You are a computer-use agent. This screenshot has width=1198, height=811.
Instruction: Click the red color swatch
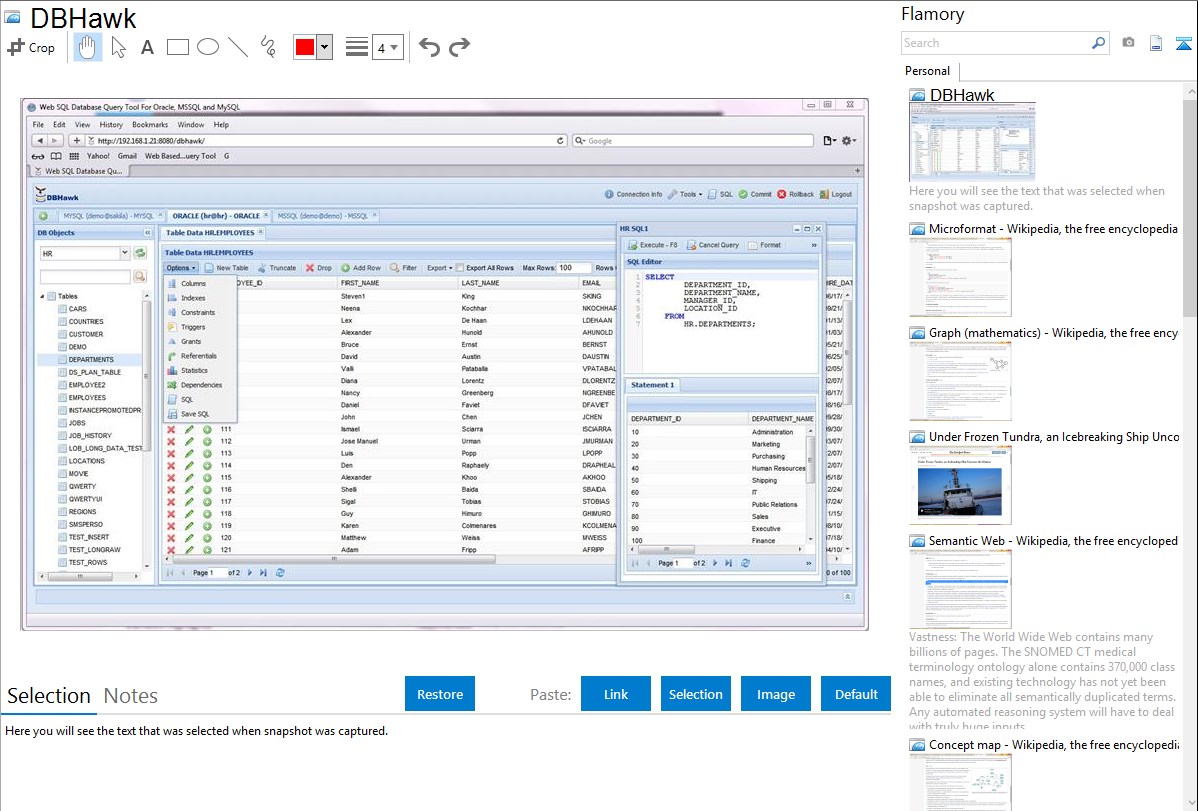click(x=305, y=47)
